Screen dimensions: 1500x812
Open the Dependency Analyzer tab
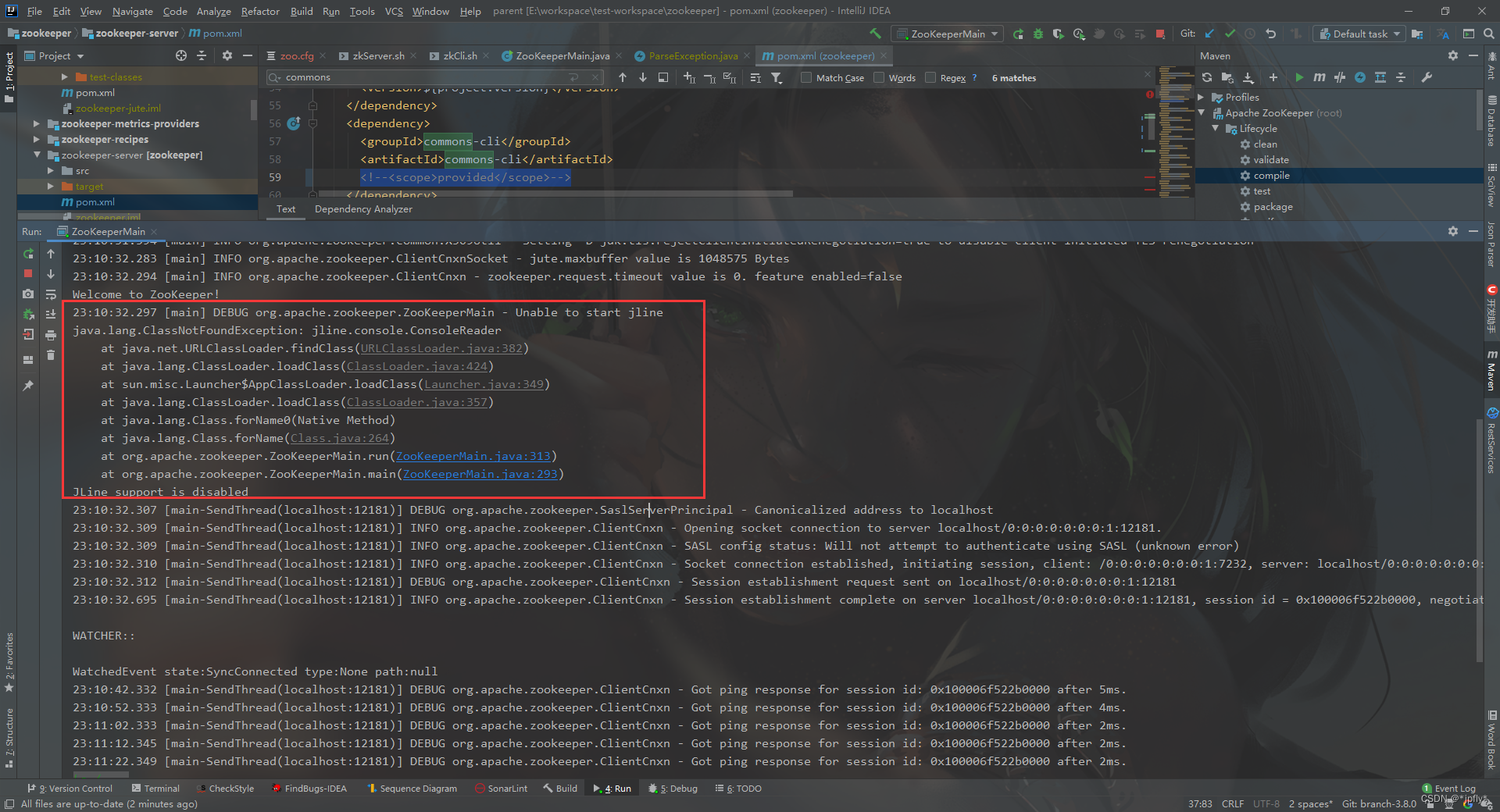[363, 209]
